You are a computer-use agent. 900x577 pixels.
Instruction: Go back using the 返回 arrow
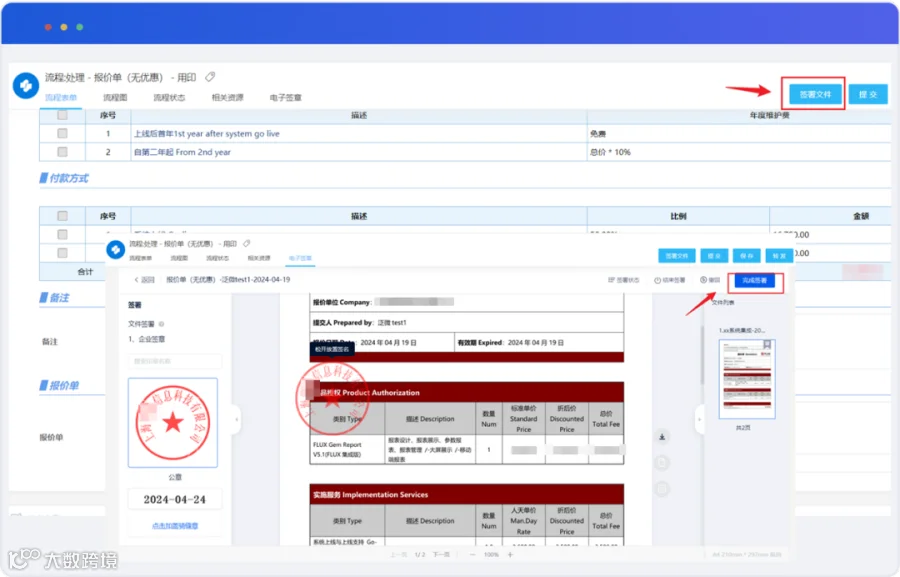tap(137, 280)
